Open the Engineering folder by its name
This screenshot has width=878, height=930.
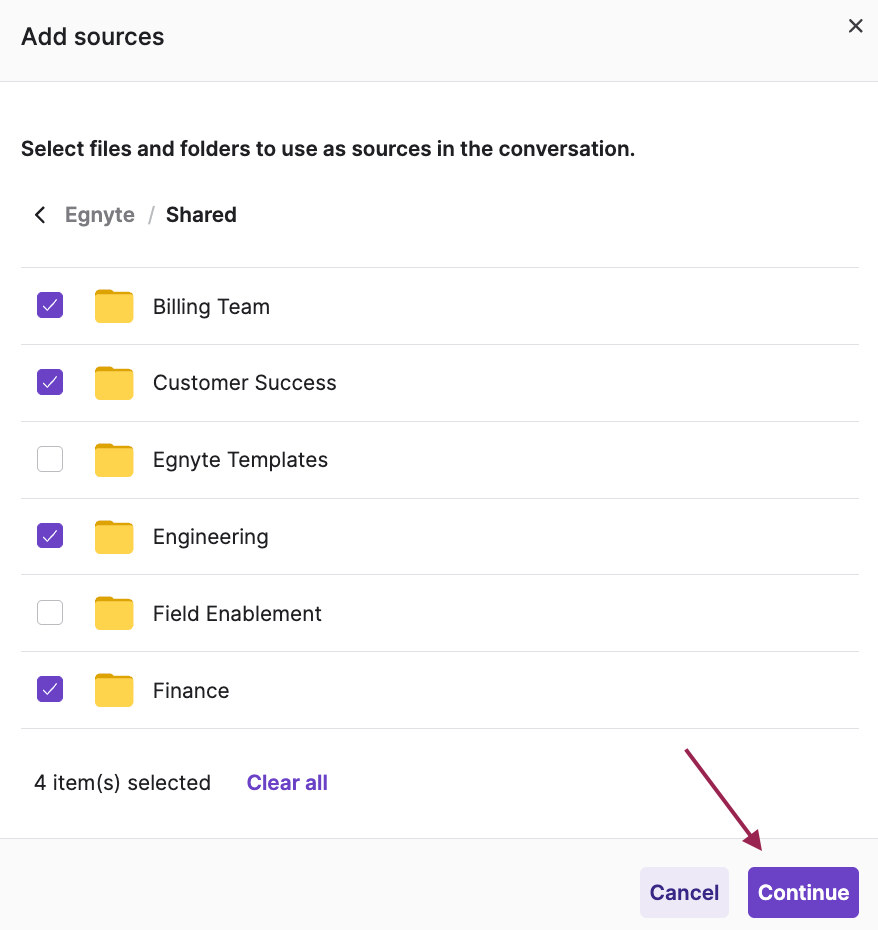click(210, 537)
